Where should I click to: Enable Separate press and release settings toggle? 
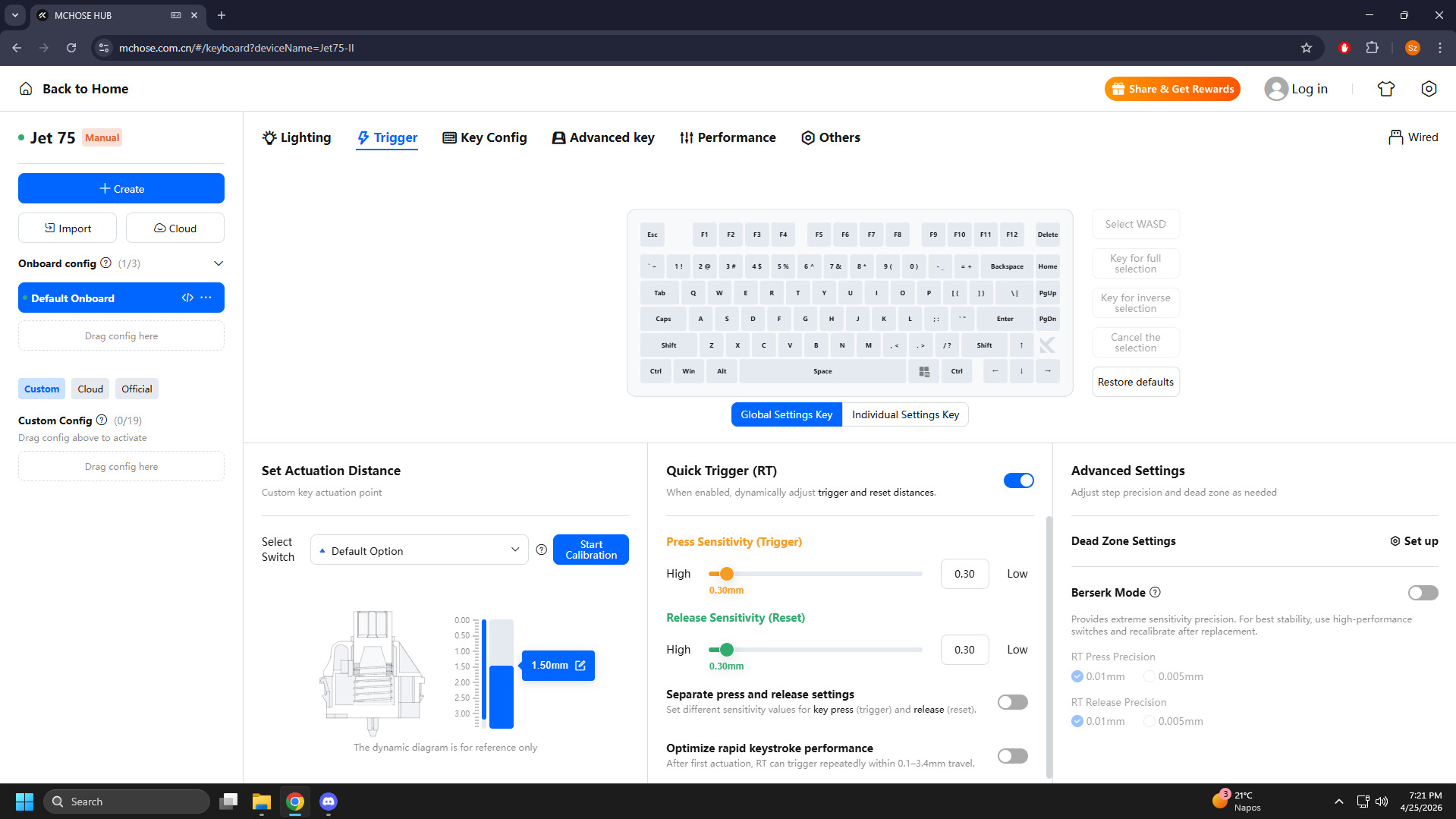point(1013,702)
